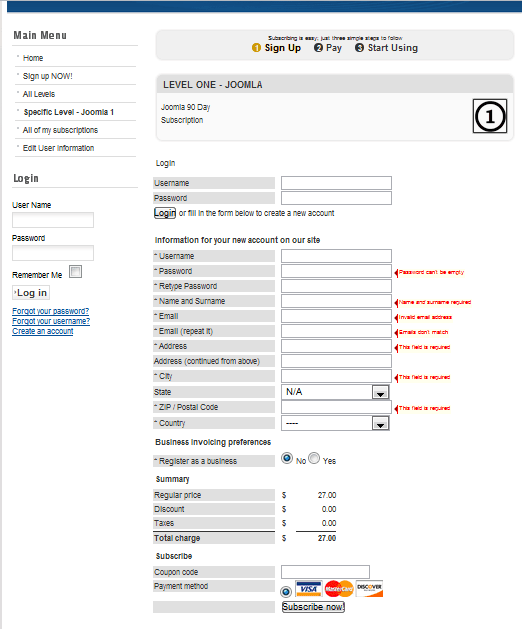Click the Start Using step three icon

pos(360,48)
